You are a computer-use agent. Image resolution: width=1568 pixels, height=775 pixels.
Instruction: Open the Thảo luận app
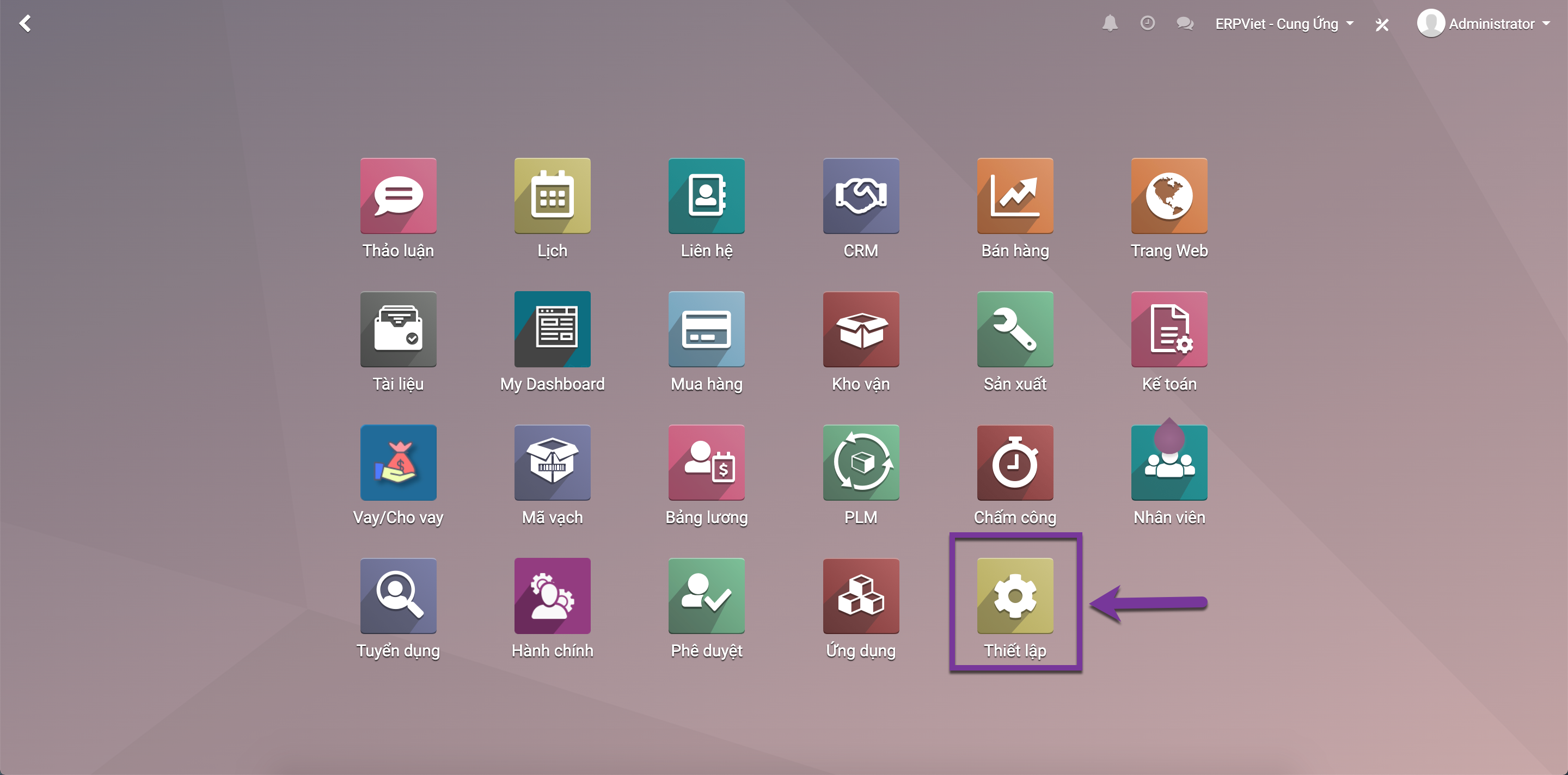(x=398, y=196)
